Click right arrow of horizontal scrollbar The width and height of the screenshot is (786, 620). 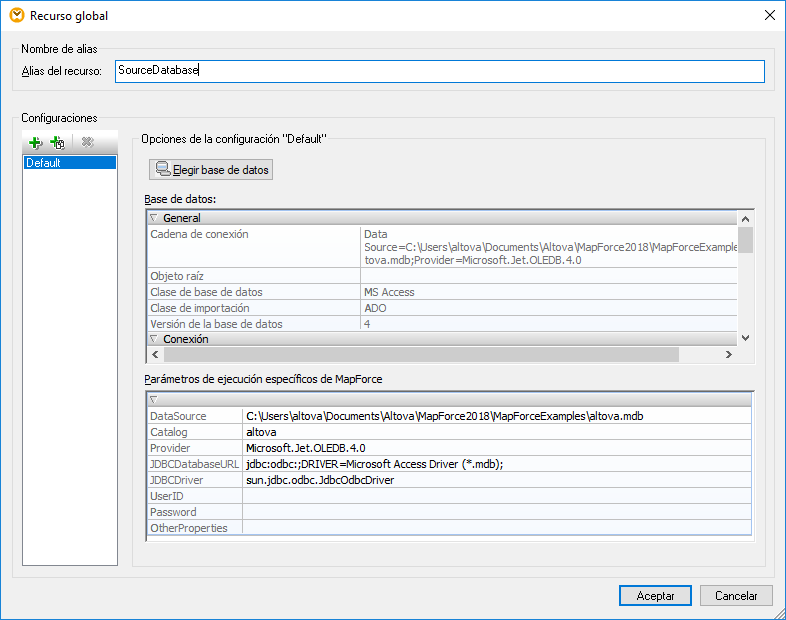730,355
